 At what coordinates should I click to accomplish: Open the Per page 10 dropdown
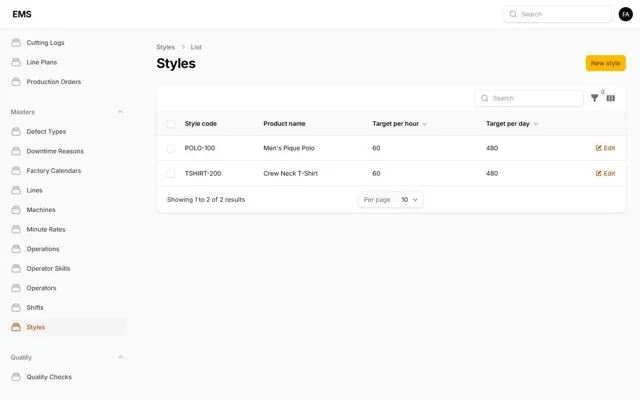410,200
